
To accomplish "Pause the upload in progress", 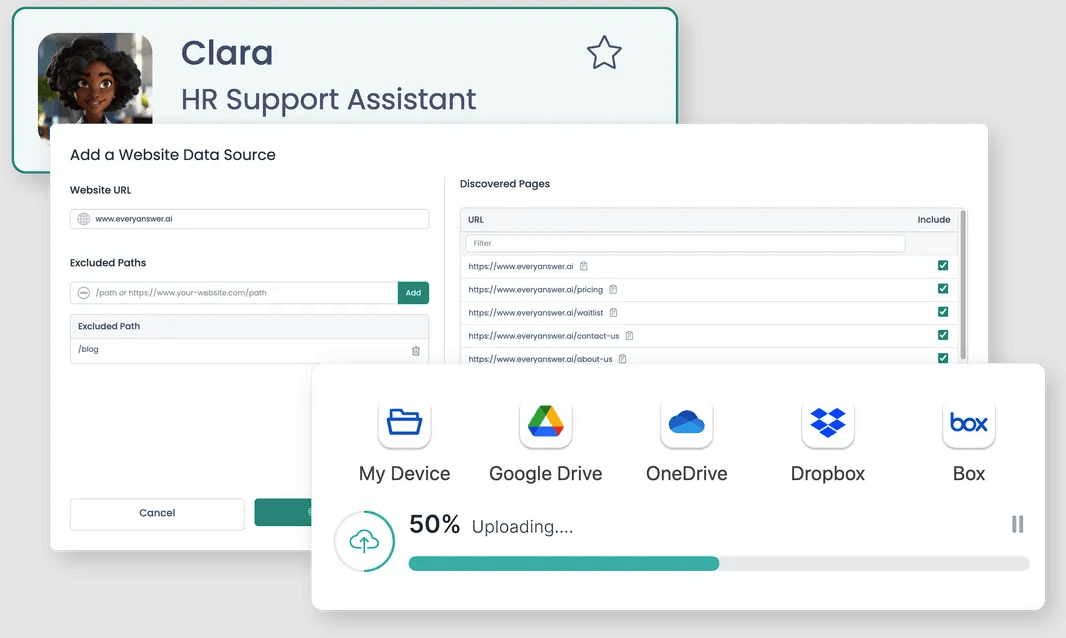I will 1017,524.
